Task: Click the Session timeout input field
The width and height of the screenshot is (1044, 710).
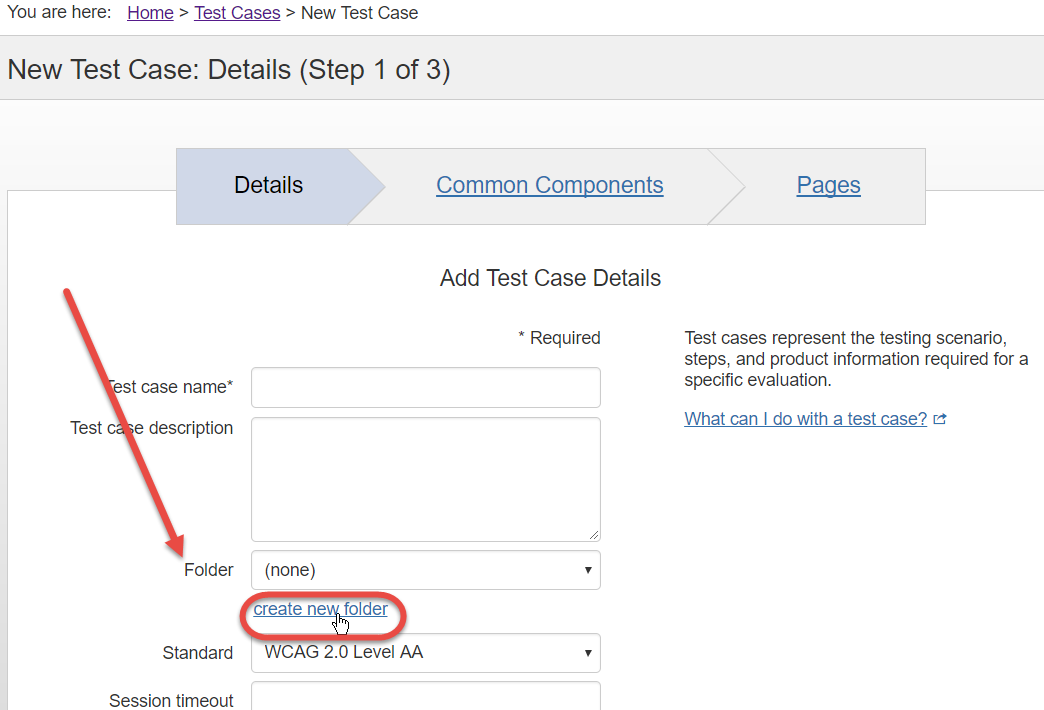Action: (425, 697)
